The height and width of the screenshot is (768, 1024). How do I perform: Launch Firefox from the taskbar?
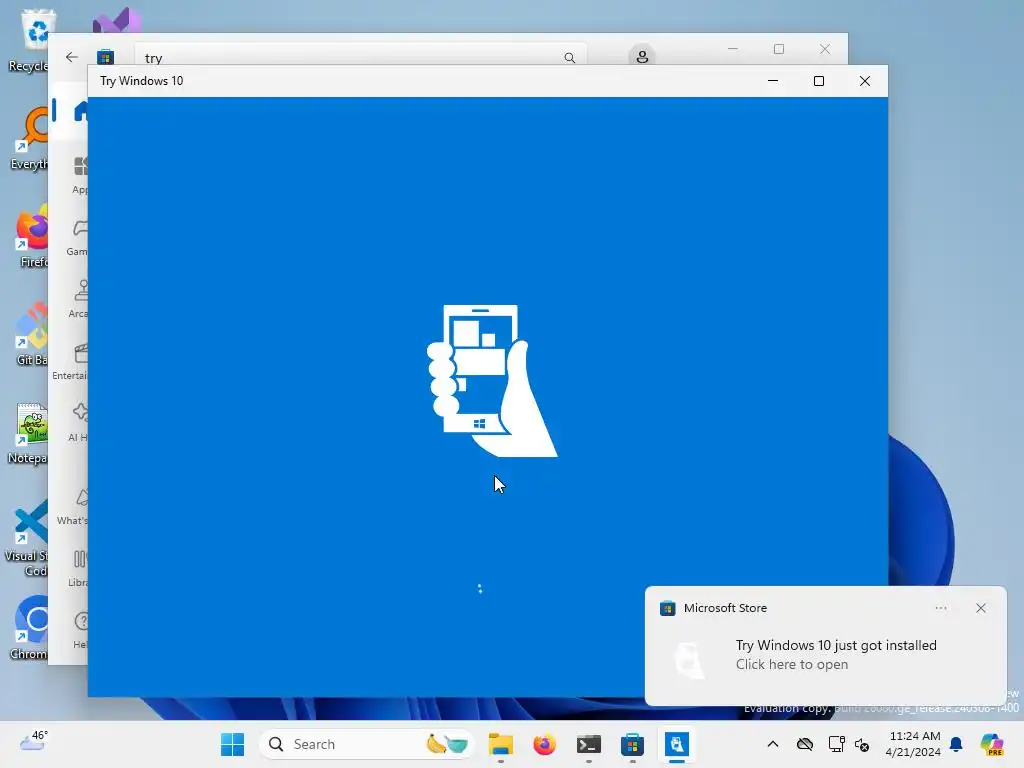point(545,744)
